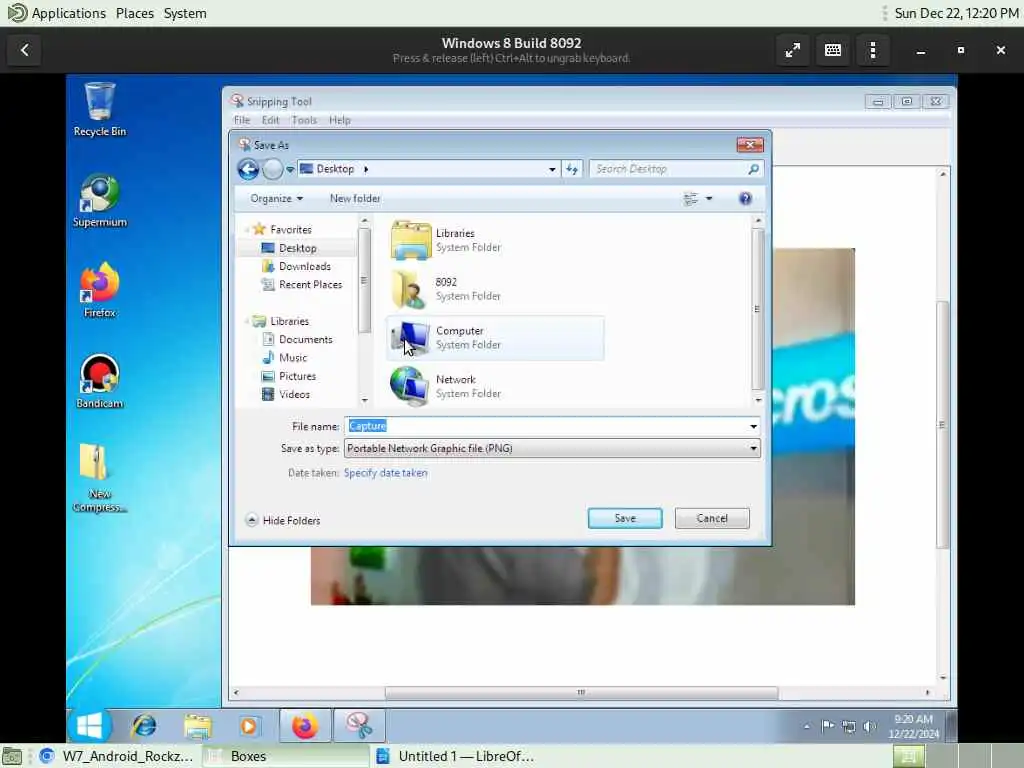Open the System menu in top panel
The image size is (1024, 768).
pyautogui.click(x=185, y=13)
